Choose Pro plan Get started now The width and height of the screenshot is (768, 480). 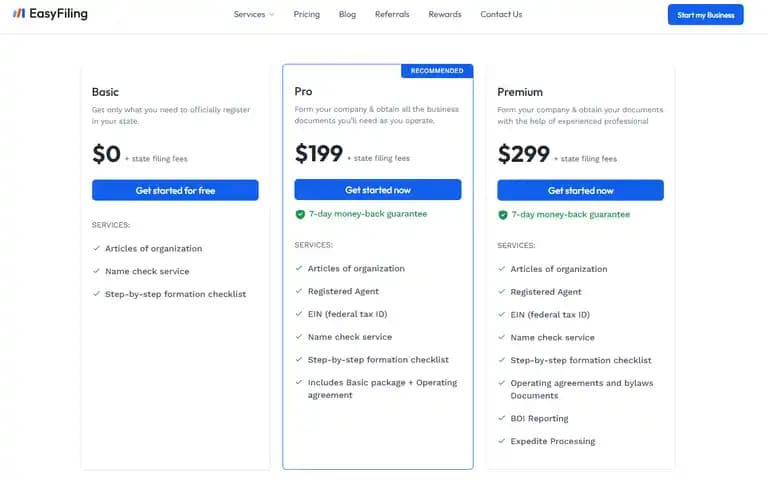pos(378,190)
